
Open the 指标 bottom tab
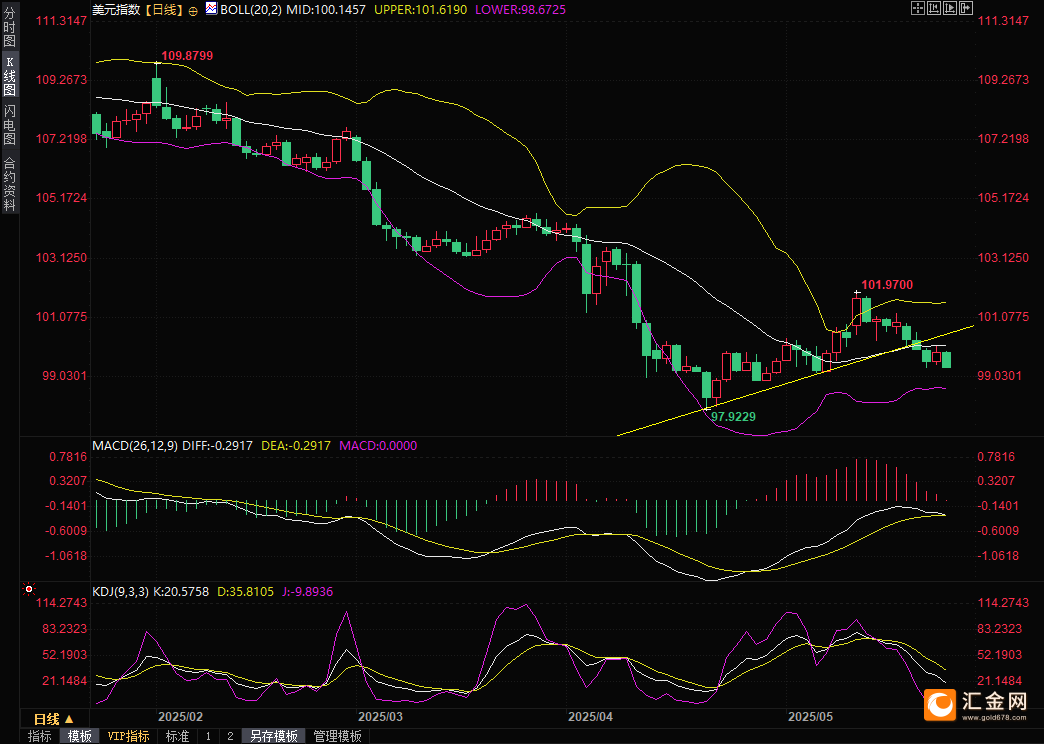coord(39,736)
